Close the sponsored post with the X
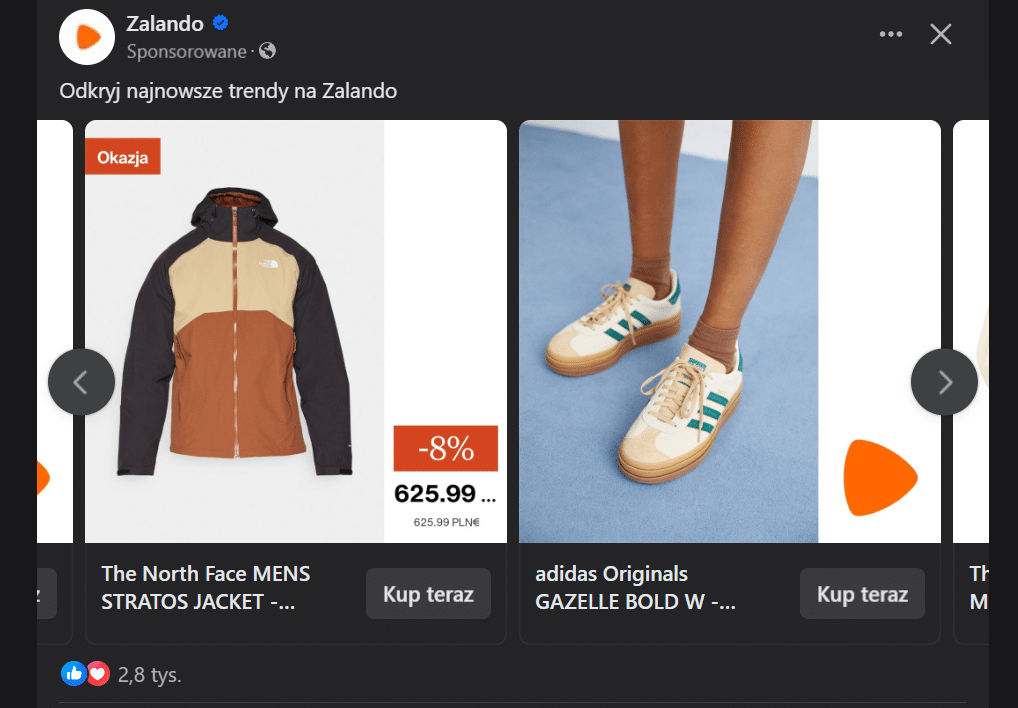The image size is (1018, 708). click(x=940, y=34)
